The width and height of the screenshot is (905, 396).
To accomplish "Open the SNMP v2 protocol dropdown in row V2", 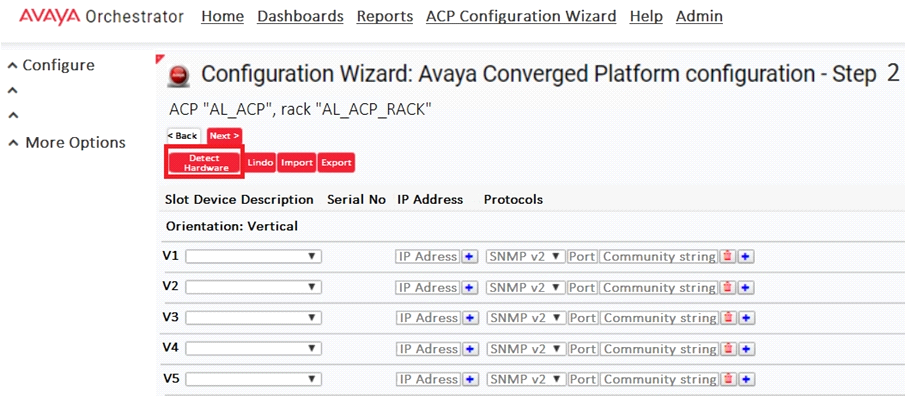I will [x=526, y=287].
